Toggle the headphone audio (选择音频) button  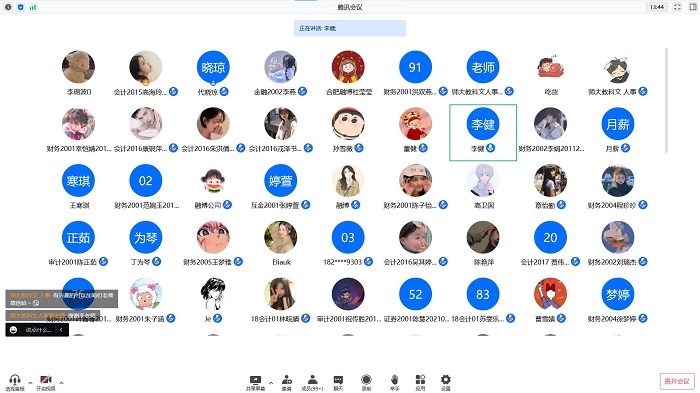pos(15,383)
